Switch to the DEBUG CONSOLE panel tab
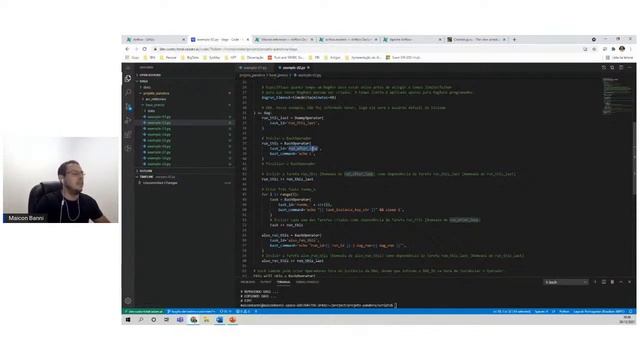Screen dimensions: 640x360 [307, 282]
